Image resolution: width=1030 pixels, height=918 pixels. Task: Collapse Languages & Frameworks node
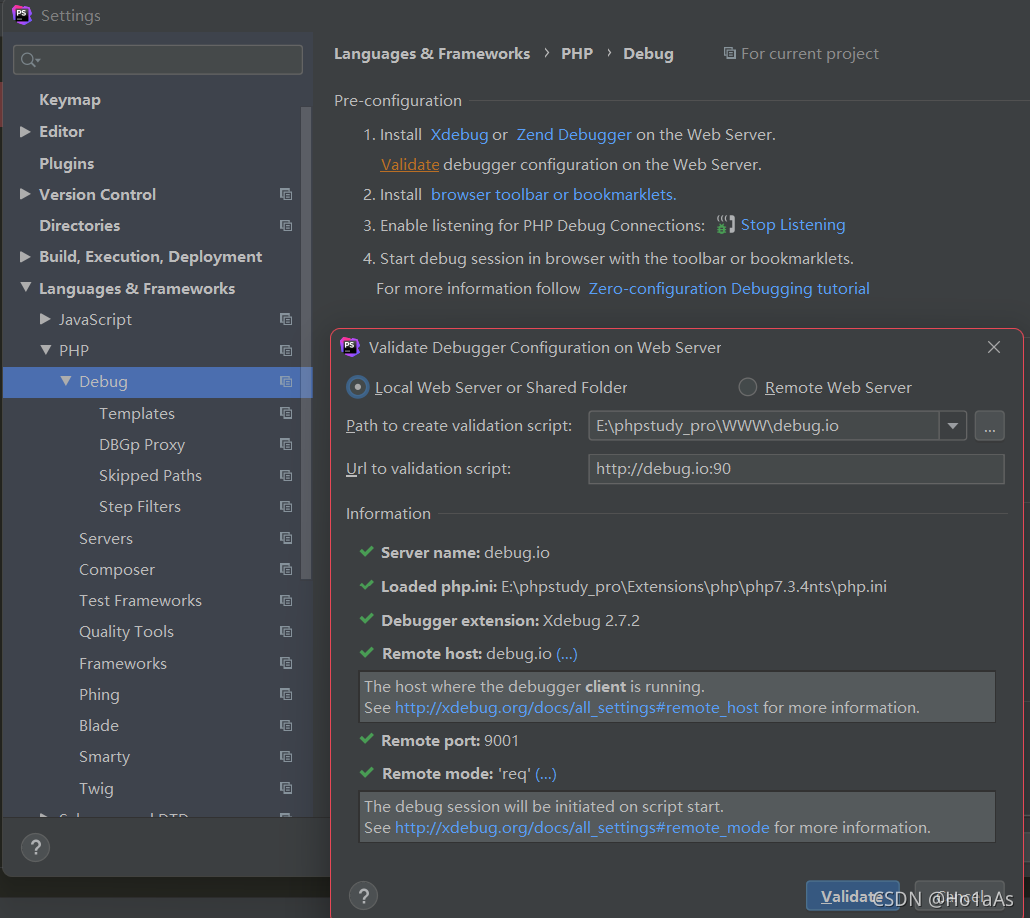coord(26,287)
